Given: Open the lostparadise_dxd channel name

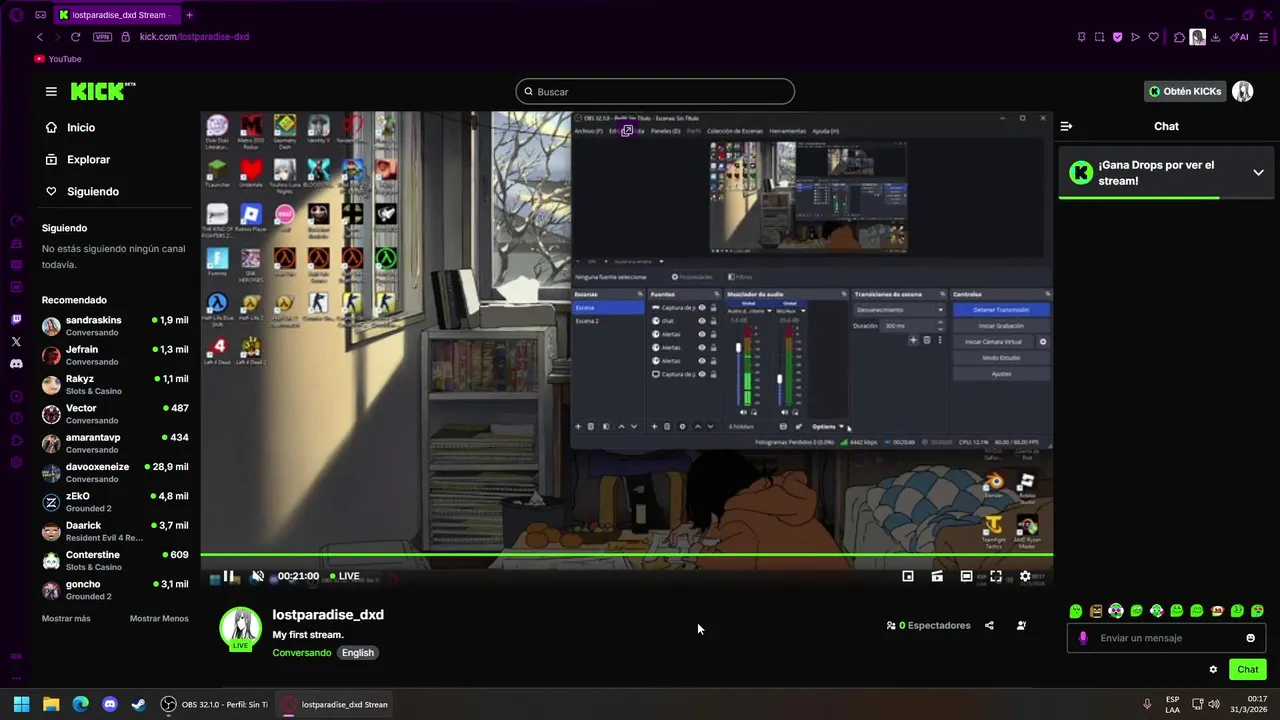Looking at the screenshot, I should pos(328,615).
